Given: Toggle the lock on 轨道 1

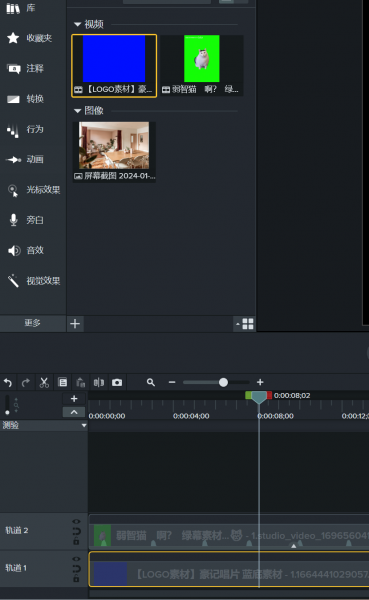Looking at the screenshot, I should (77, 579).
